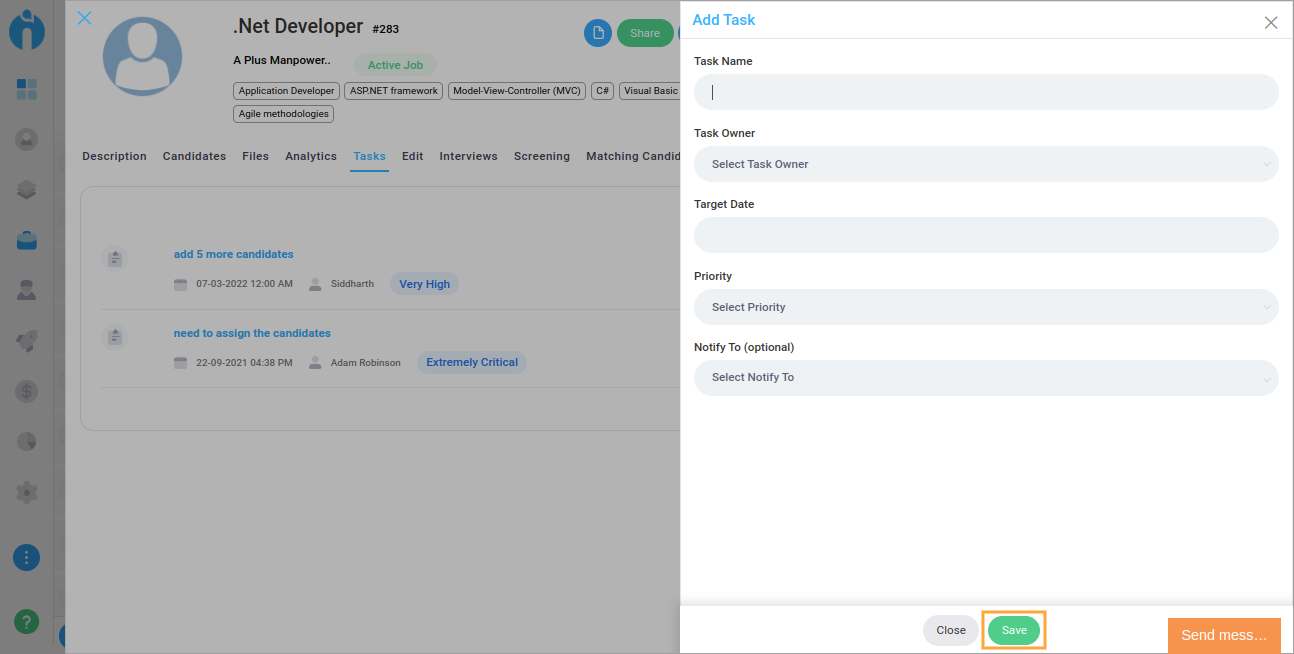
Task: Open the settings gear icon in sidebar
Action: (x=27, y=492)
